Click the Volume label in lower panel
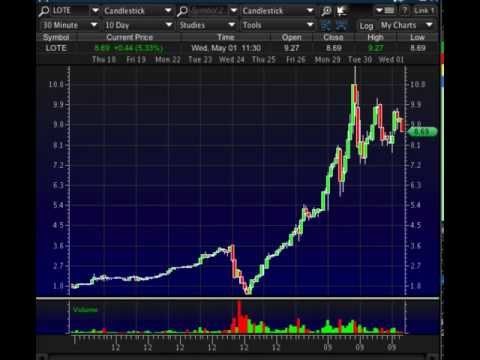 point(85,310)
